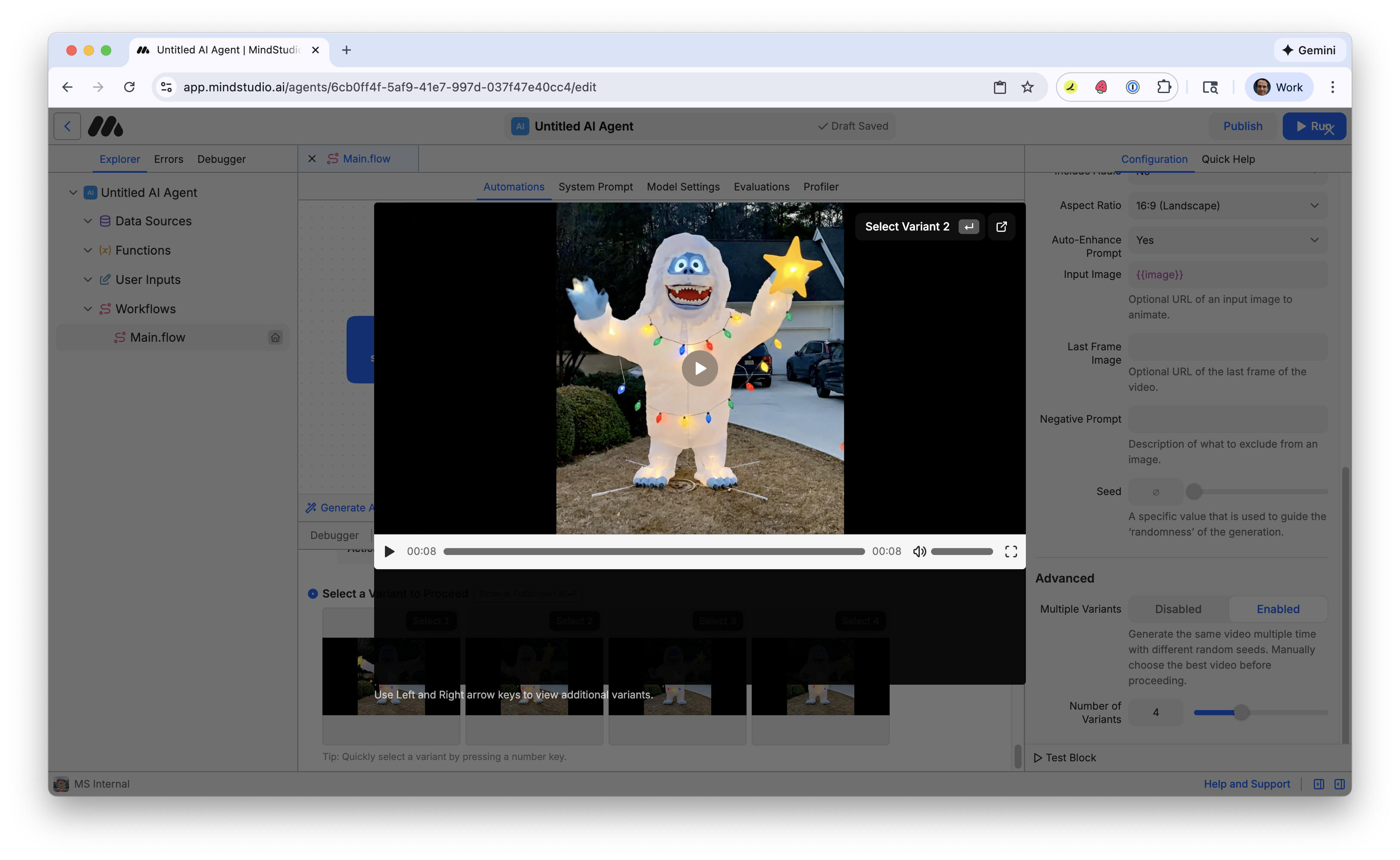
Task: Click the Data Sources database icon
Action: (x=105, y=221)
